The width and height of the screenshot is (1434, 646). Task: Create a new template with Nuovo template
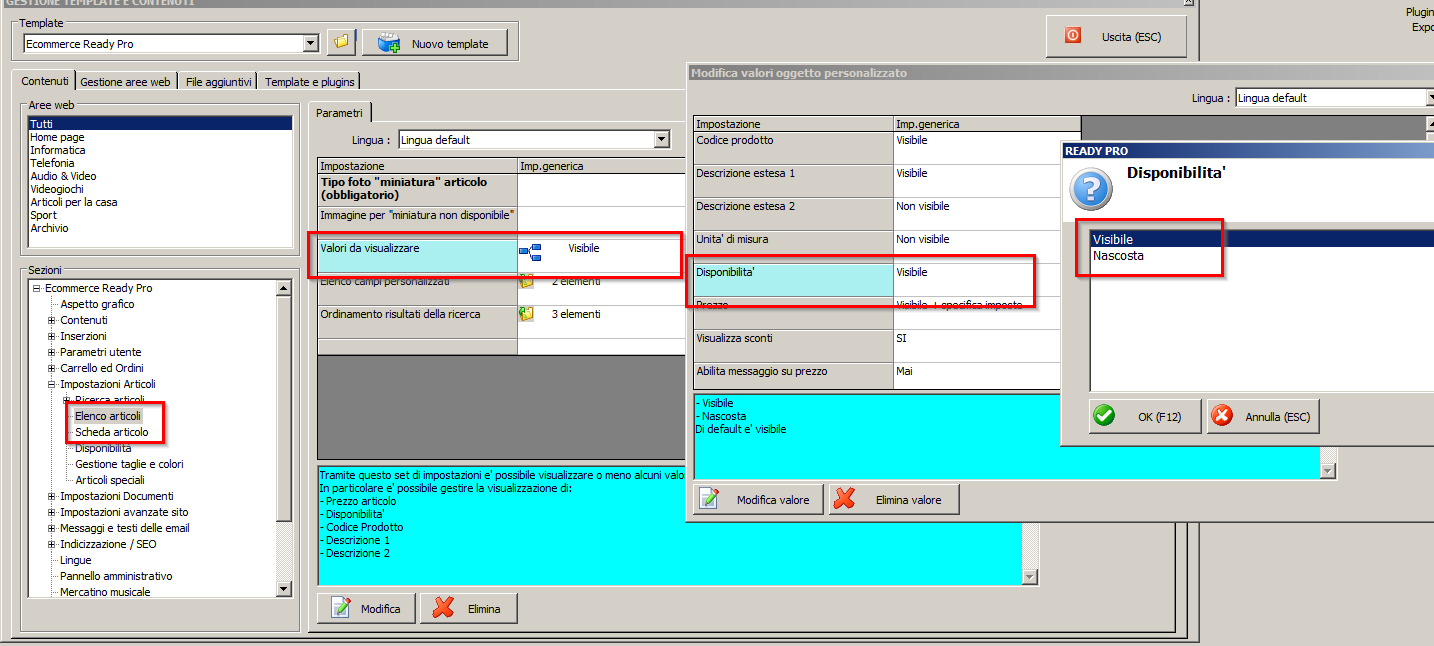434,43
